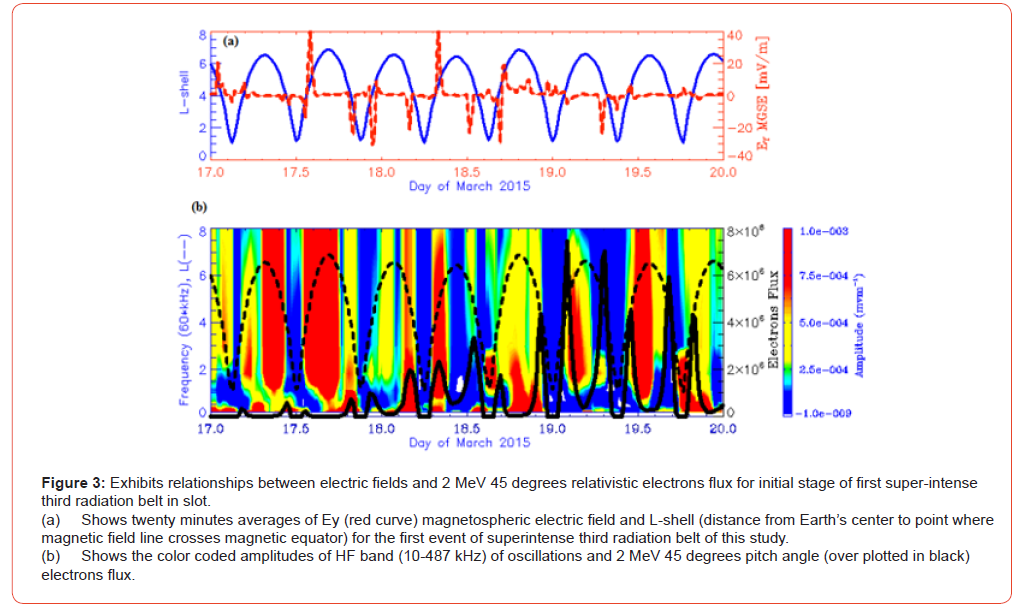Click the '2×10⁶' electron flux tick label

745,370
